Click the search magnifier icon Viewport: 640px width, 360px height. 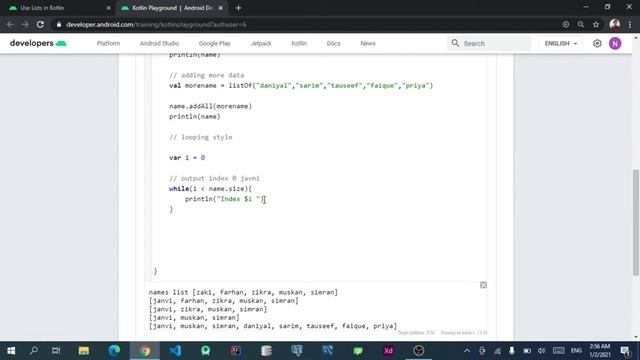tap(455, 43)
